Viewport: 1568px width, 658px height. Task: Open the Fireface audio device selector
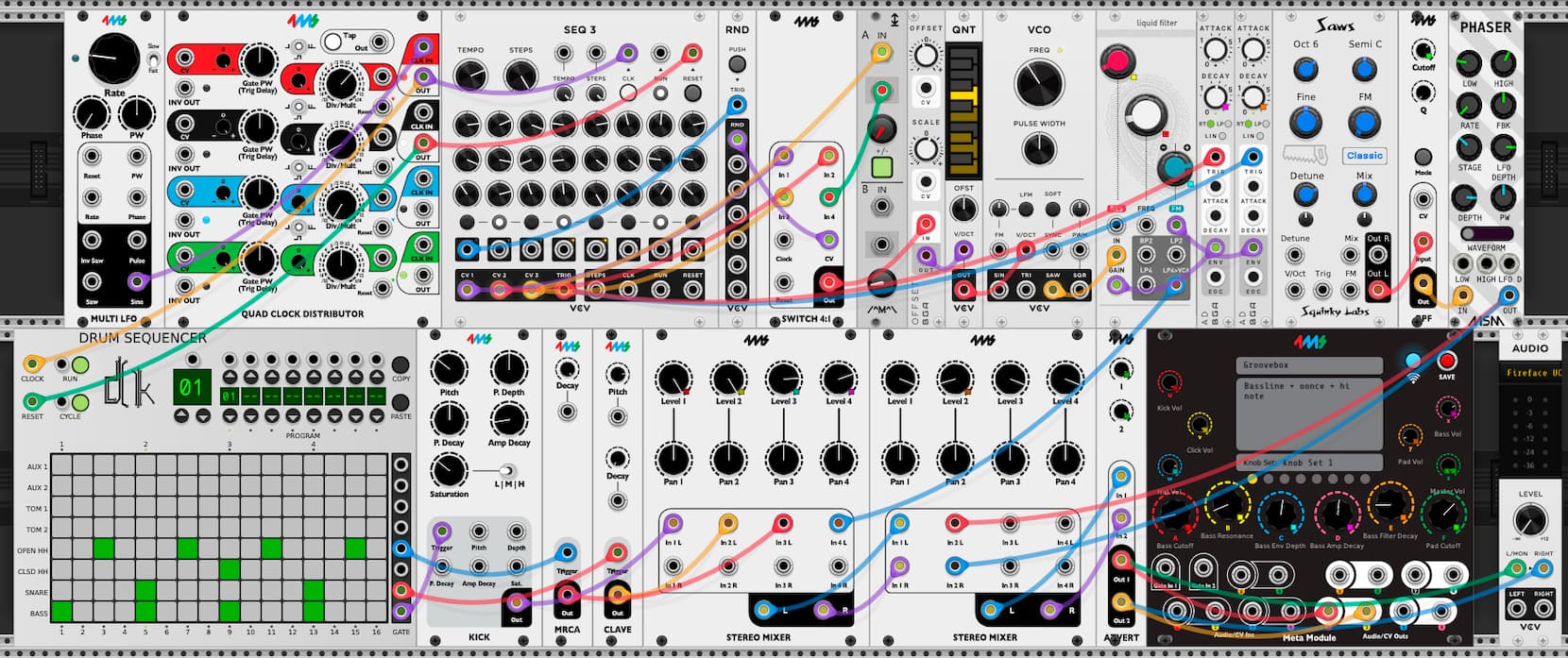[x=1532, y=373]
